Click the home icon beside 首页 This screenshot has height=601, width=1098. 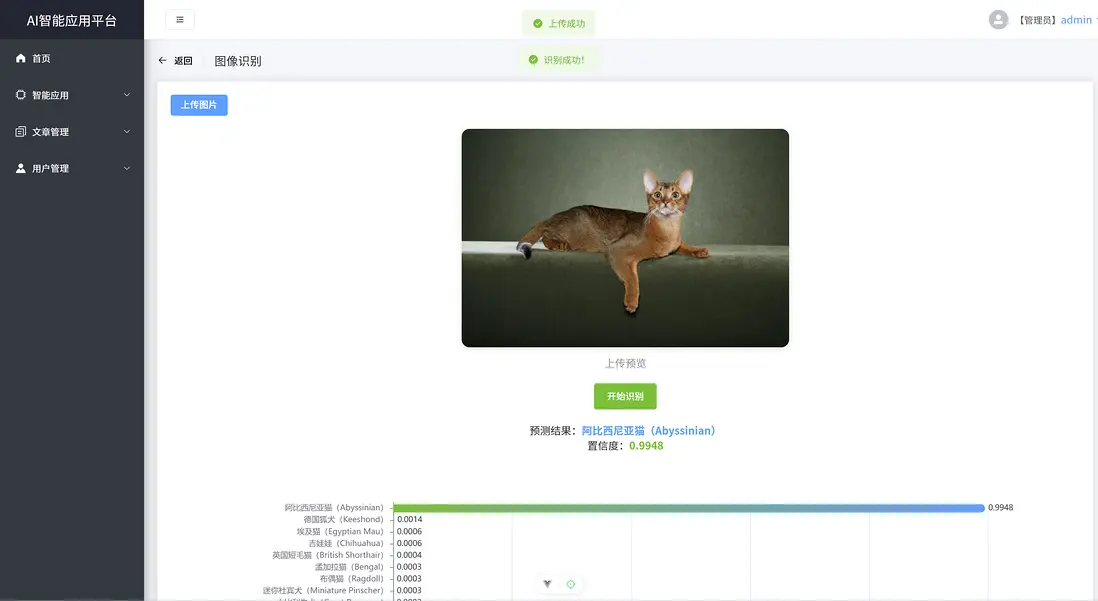pos(20,58)
